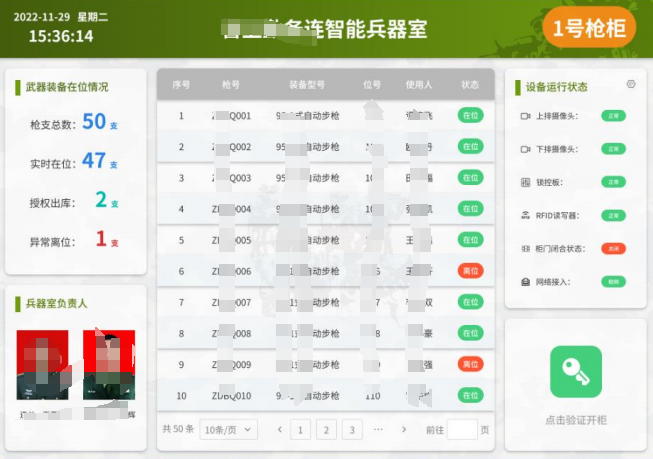Click the 15:36:14 clock display
The height and width of the screenshot is (459, 653).
coord(61,36)
